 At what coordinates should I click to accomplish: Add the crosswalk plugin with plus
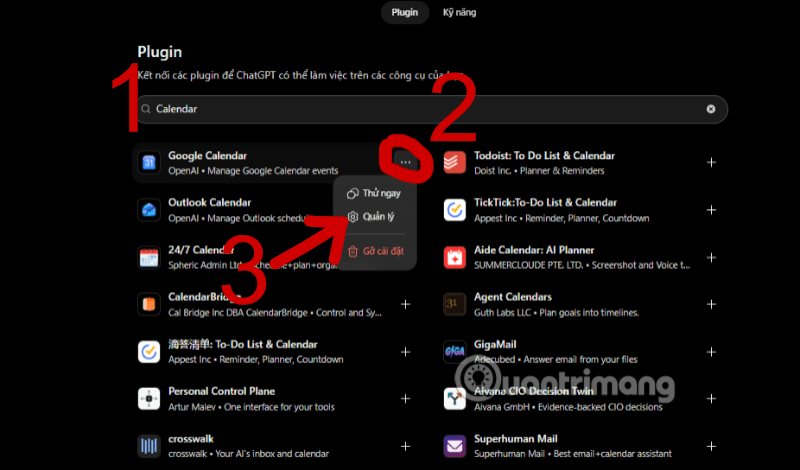406,447
